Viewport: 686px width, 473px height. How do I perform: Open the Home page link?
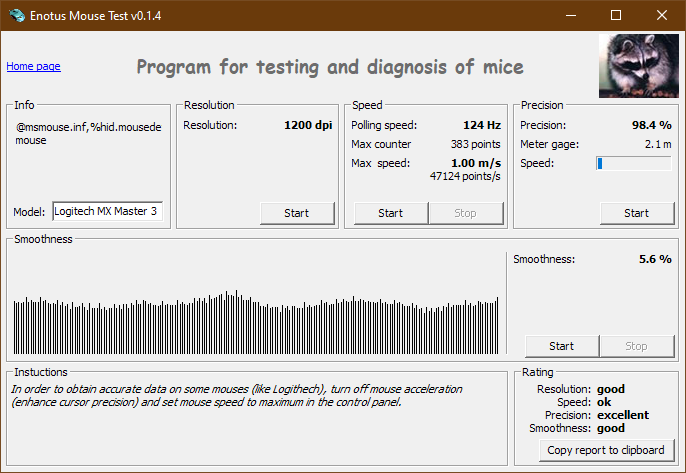[x=33, y=66]
